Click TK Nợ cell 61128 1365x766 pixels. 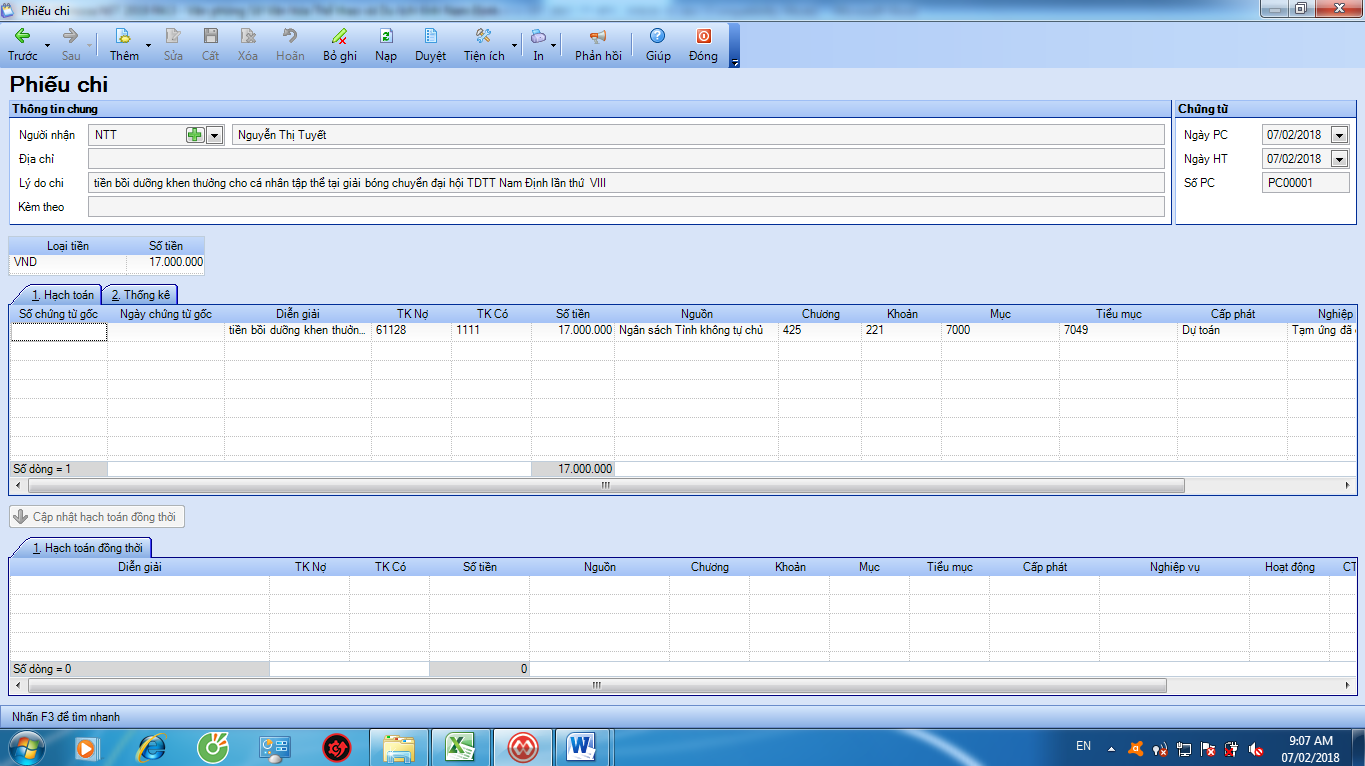(x=411, y=330)
